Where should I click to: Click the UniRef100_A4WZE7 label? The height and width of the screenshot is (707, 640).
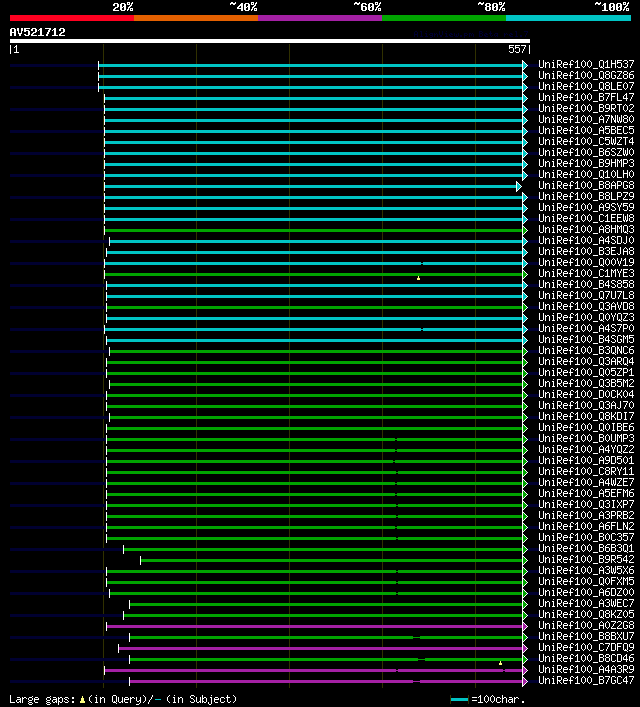(x=586, y=482)
